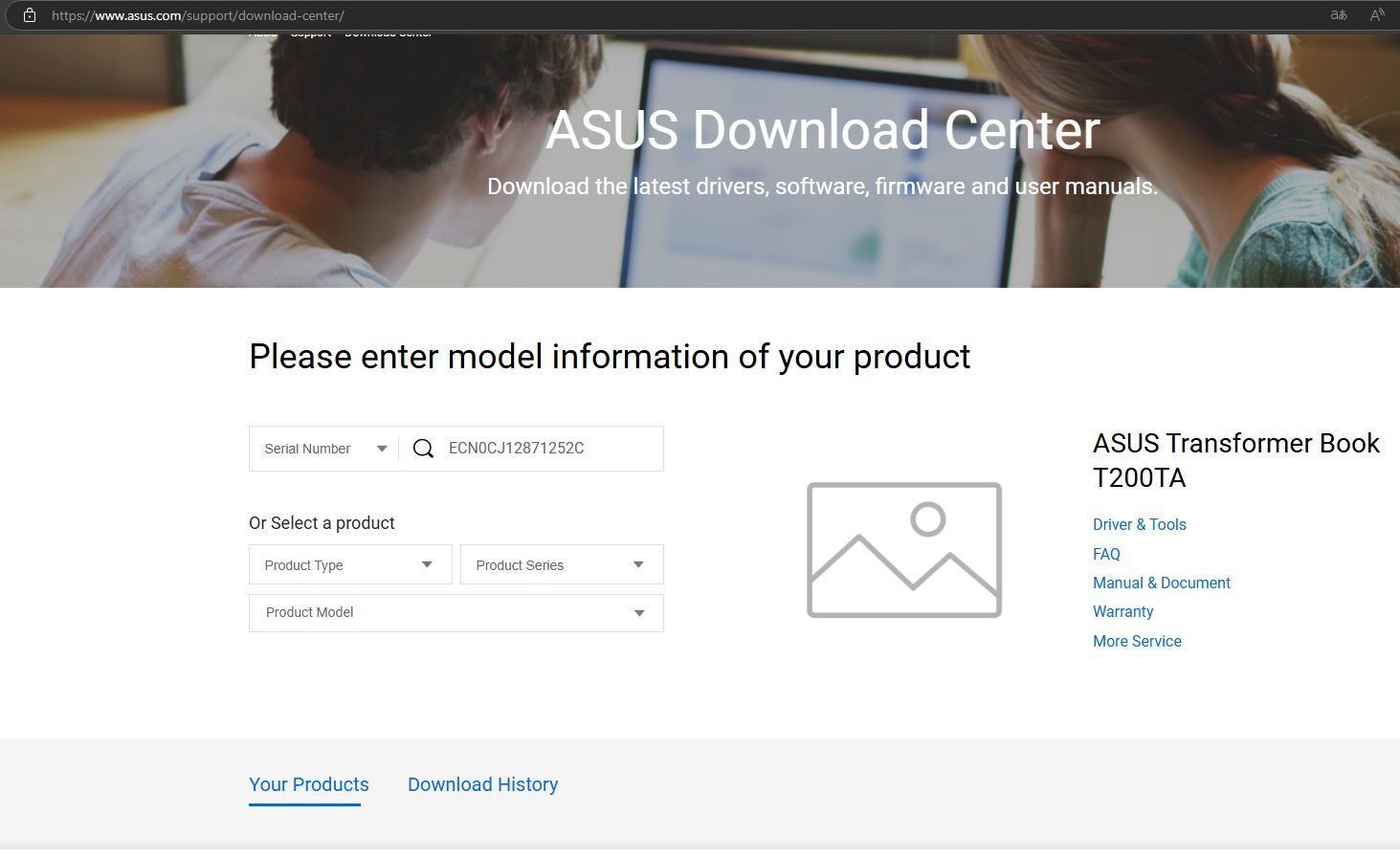
Task: Open the translate page icon
Action: [x=1339, y=15]
